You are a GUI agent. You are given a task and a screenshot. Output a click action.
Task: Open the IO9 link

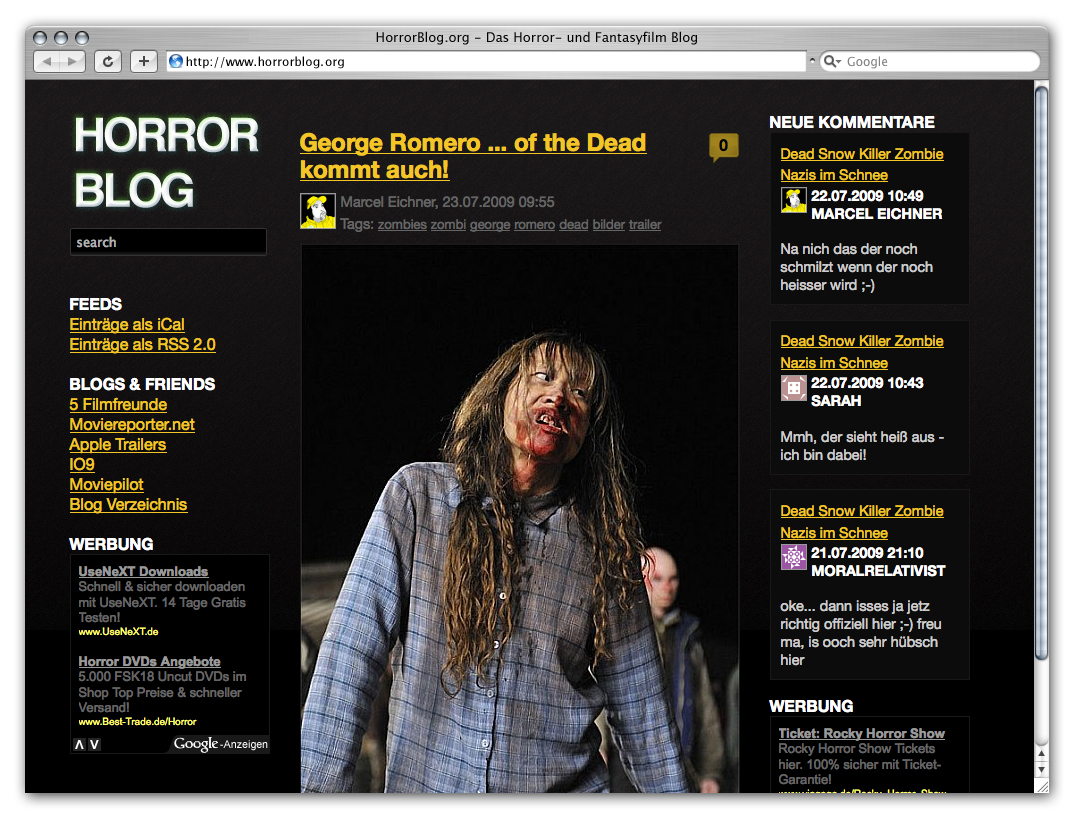82,464
